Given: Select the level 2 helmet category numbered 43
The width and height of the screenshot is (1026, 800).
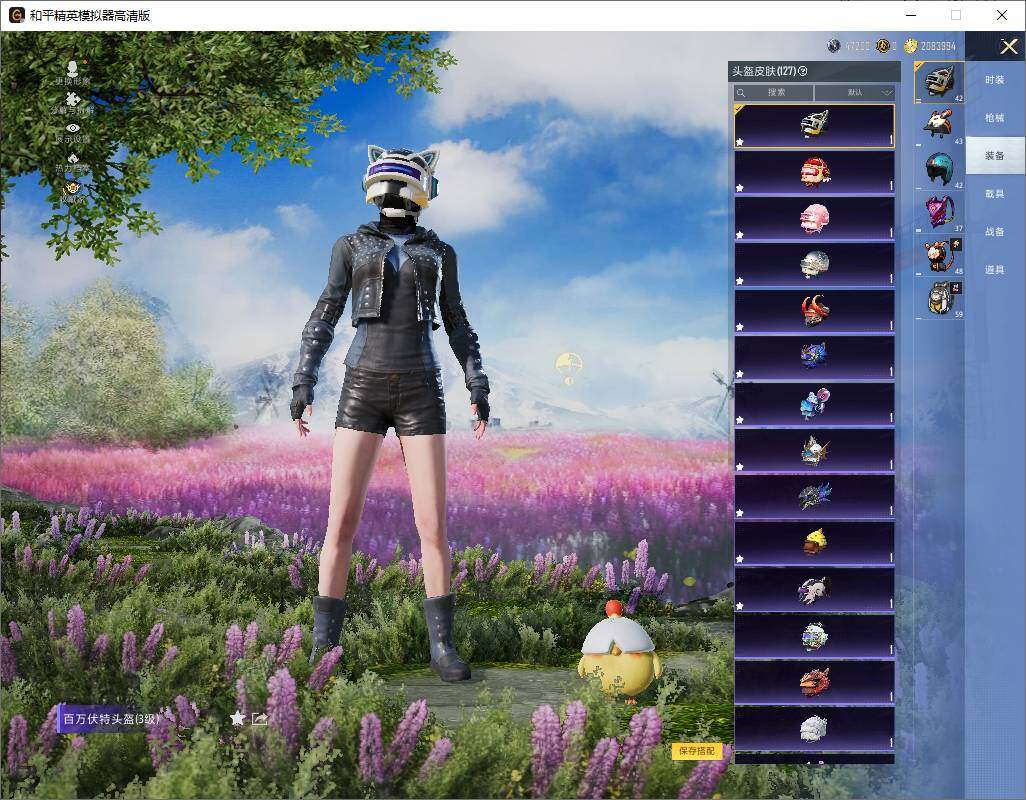Looking at the screenshot, I should click(940, 125).
